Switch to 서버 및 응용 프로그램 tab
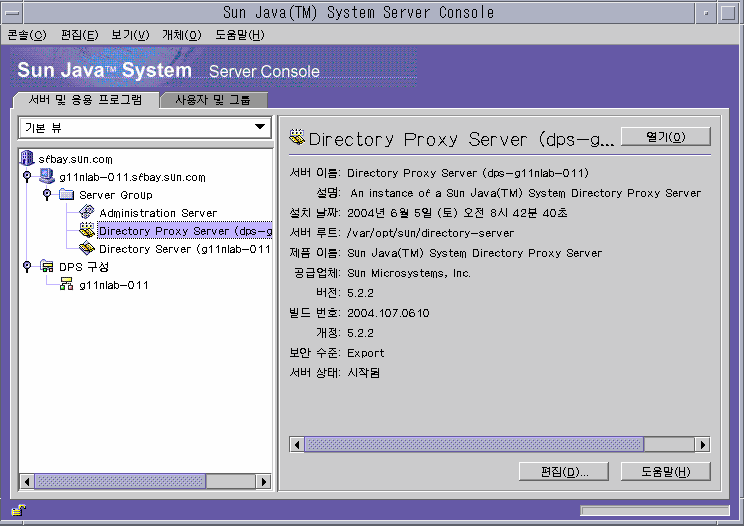 tap(85, 100)
